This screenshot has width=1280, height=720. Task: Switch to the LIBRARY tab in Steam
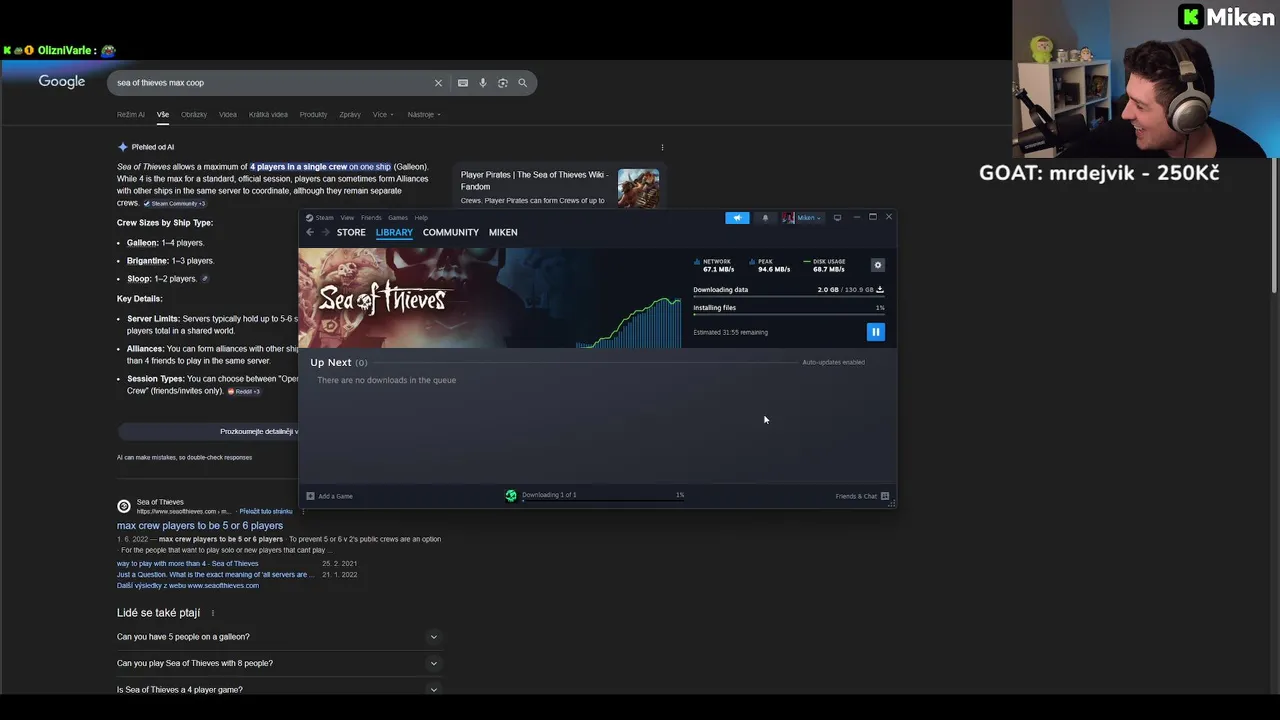[394, 232]
